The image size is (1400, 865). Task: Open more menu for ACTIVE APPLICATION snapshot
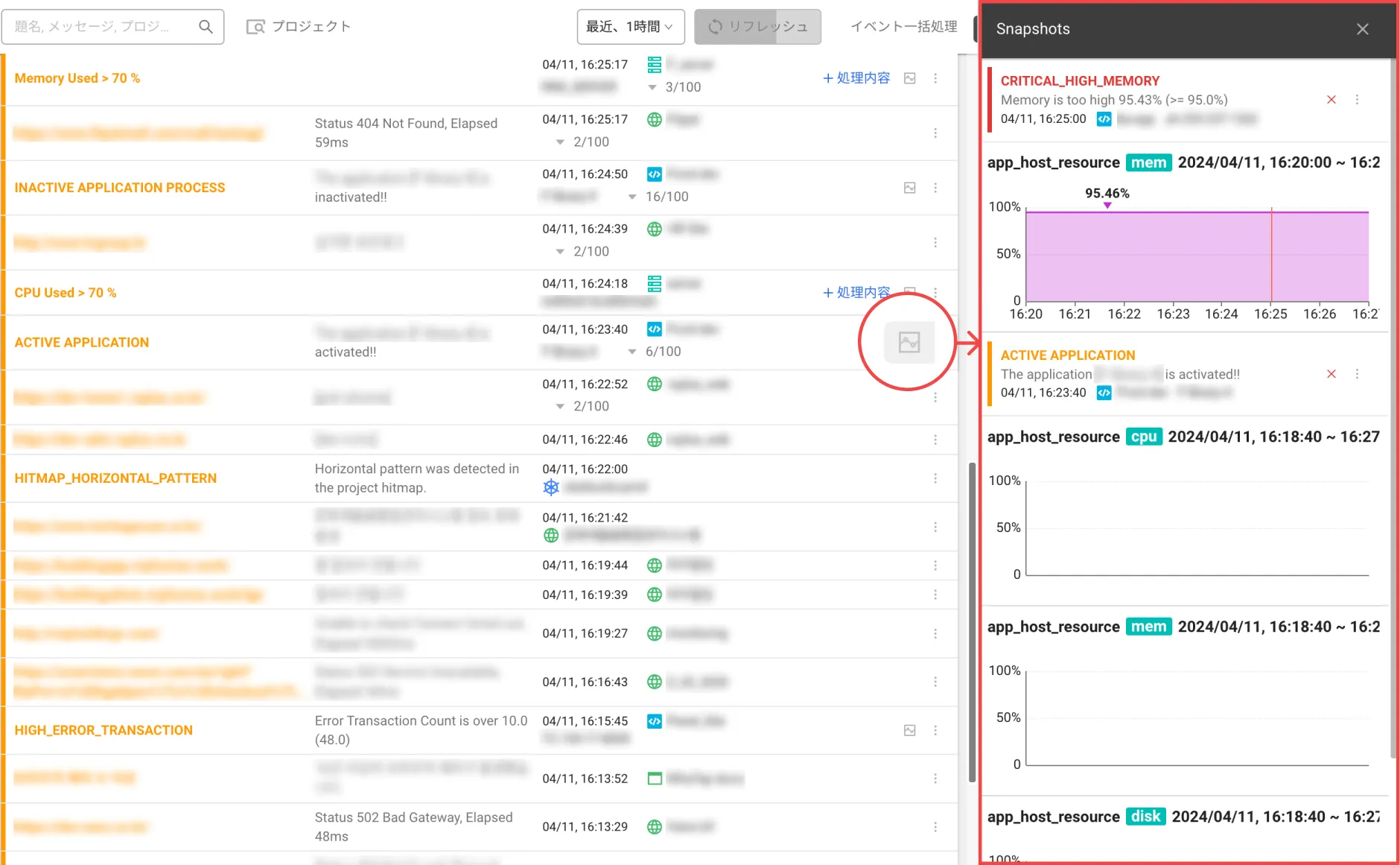coord(1357,374)
